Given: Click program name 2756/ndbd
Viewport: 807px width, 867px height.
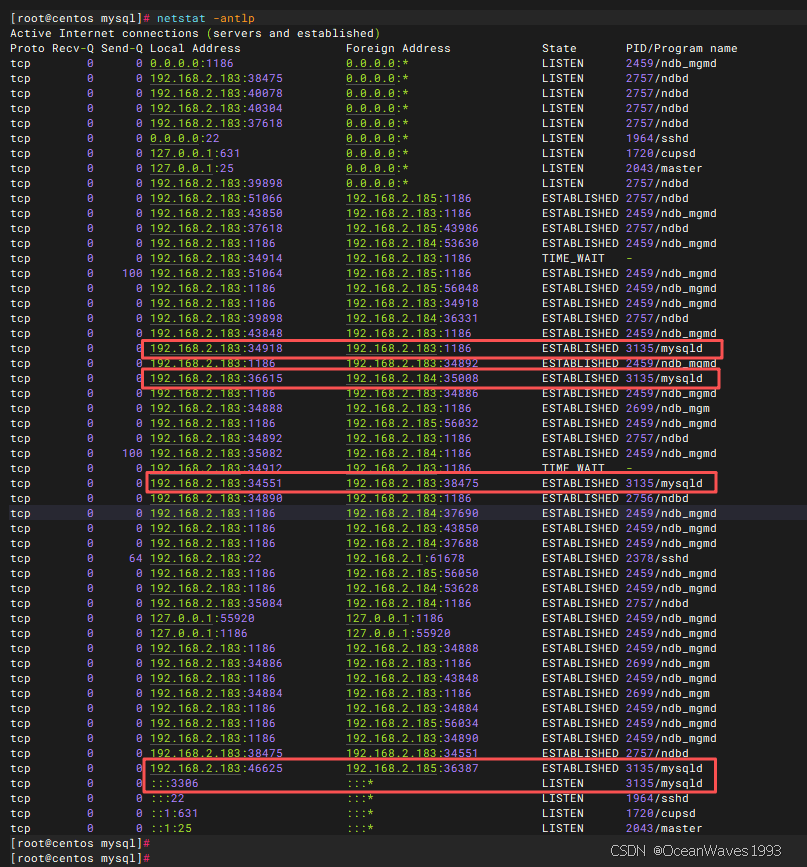Looking at the screenshot, I should pyautogui.click(x=657, y=498).
